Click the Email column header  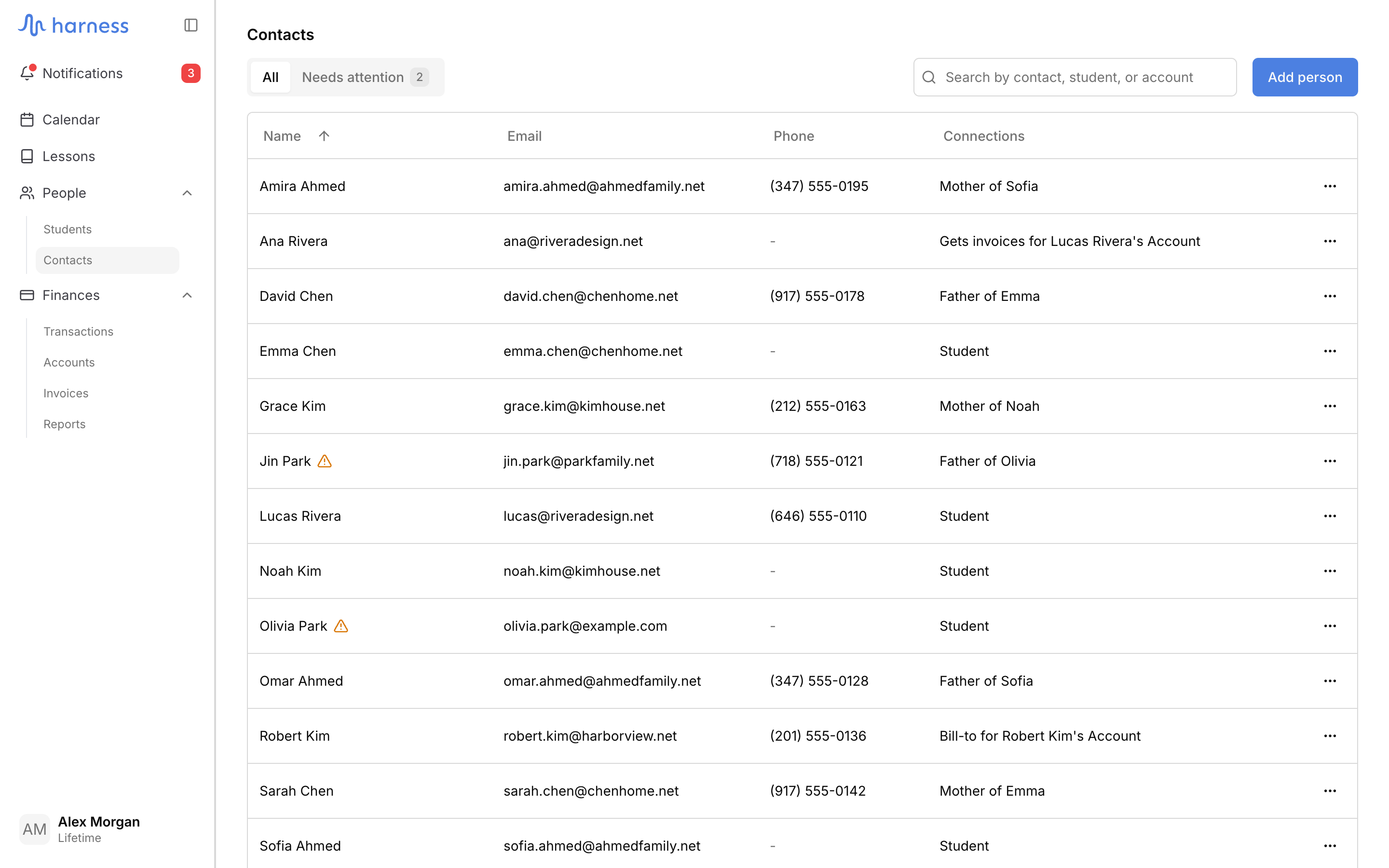[x=524, y=136]
